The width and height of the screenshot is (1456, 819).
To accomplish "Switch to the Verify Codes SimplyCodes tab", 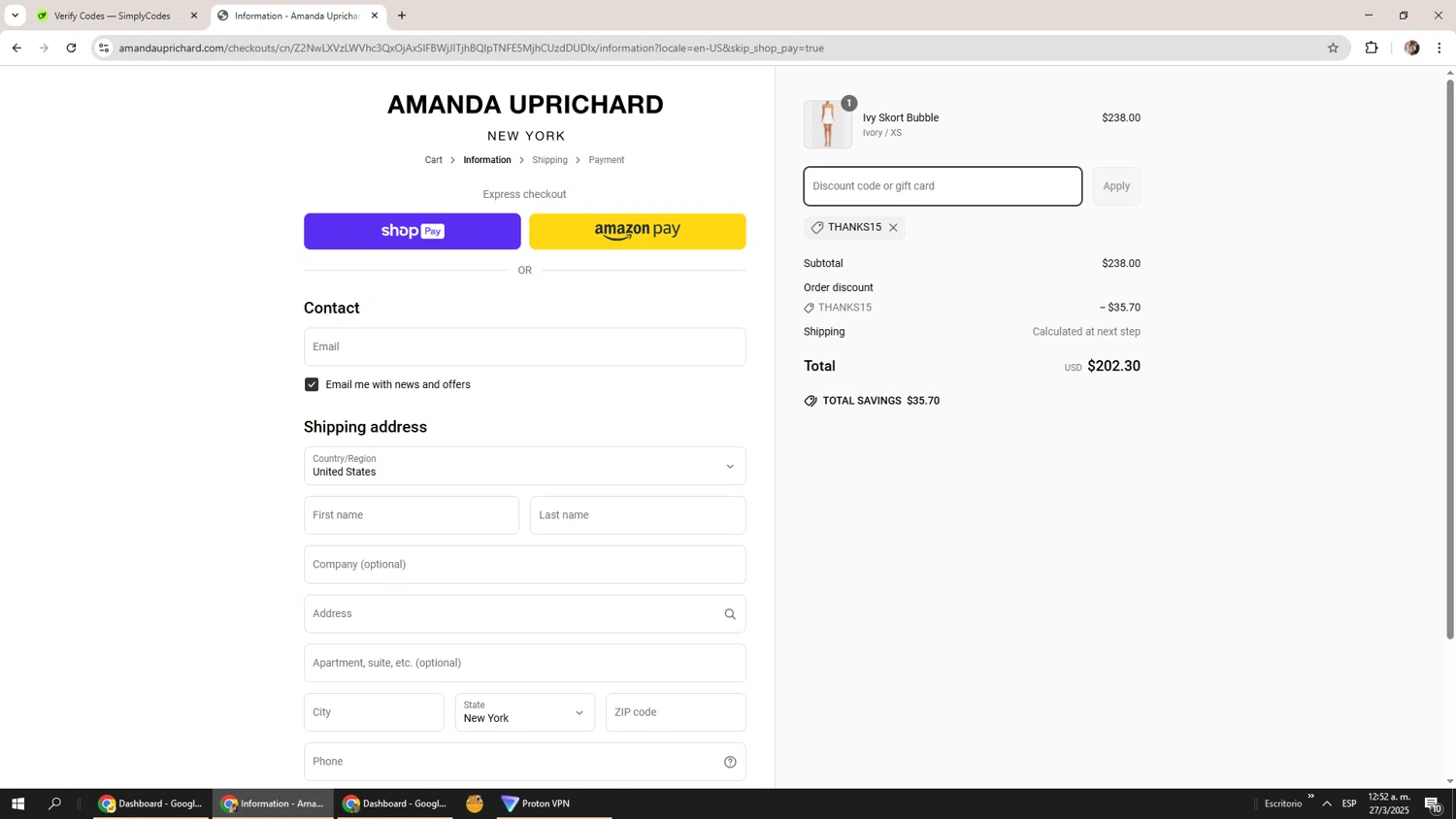I will tap(115, 16).
